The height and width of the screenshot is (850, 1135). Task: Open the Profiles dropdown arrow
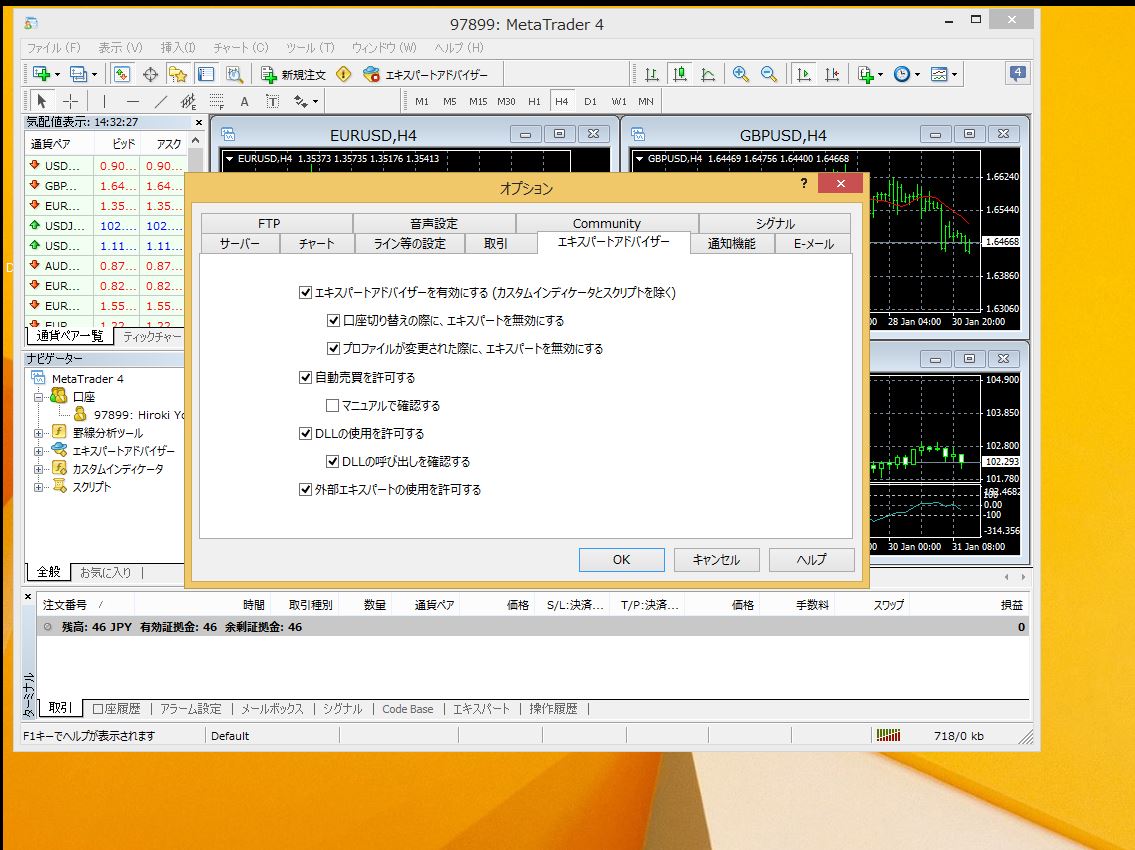[94, 75]
